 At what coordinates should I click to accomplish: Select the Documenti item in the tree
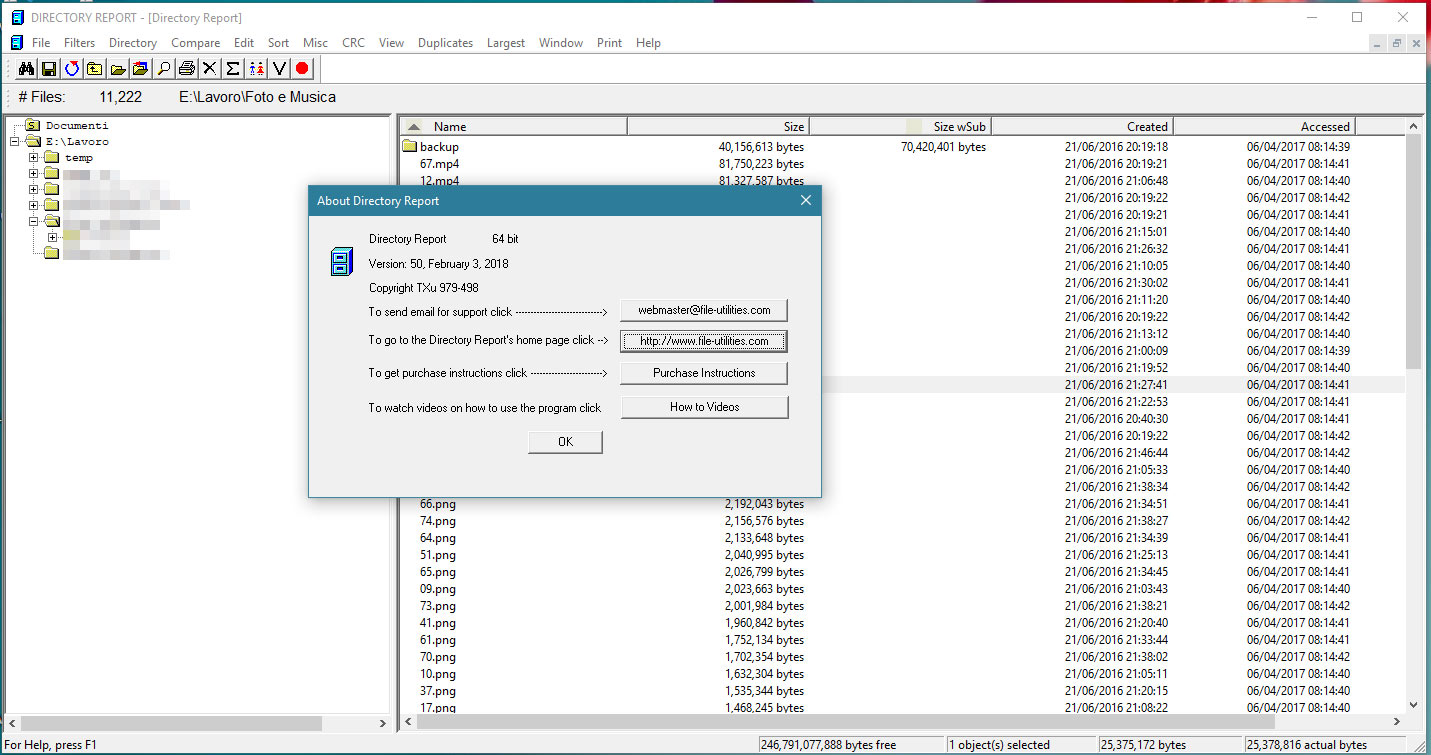click(76, 126)
